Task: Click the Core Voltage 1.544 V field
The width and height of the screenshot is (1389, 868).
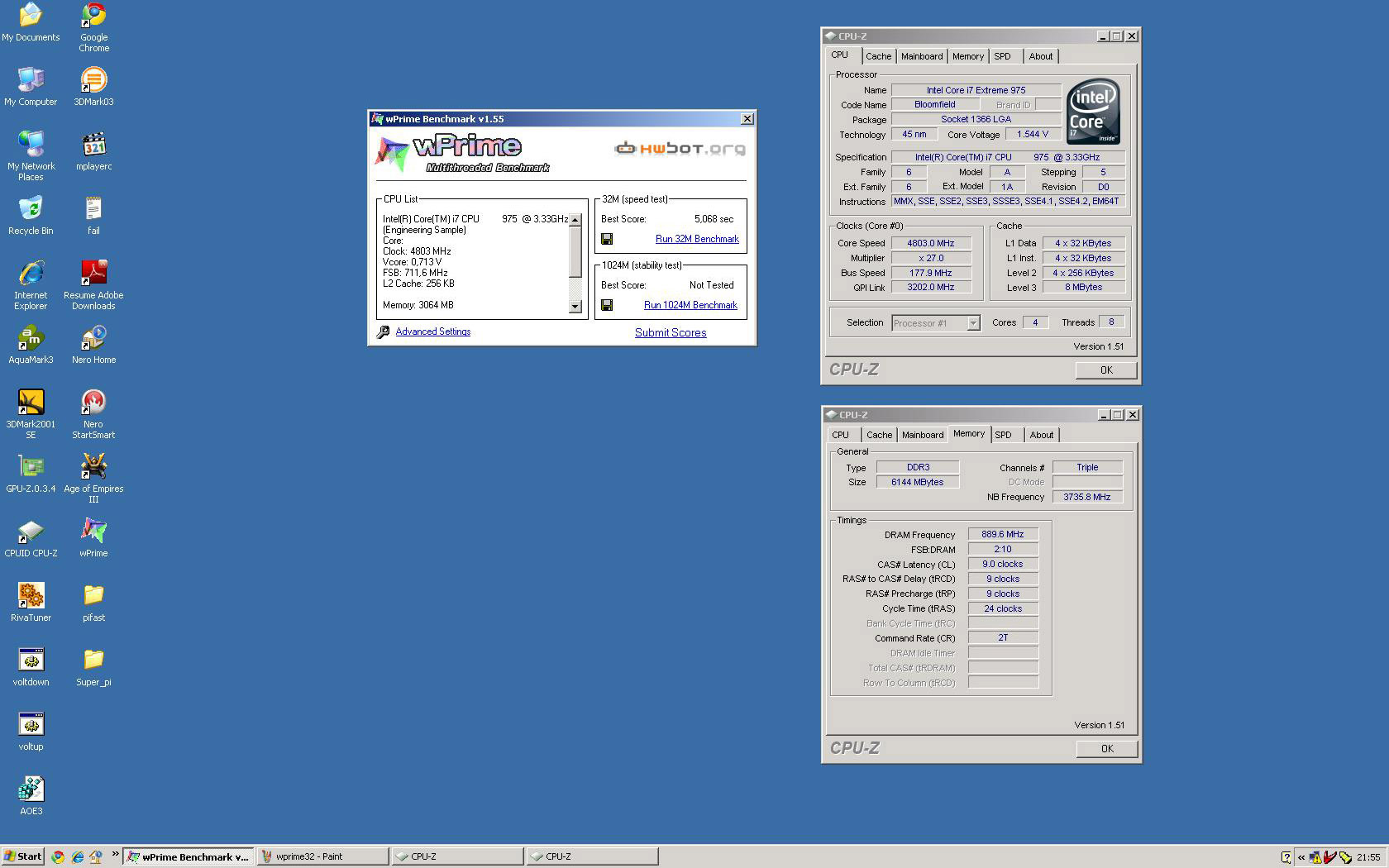Action: (1033, 134)
